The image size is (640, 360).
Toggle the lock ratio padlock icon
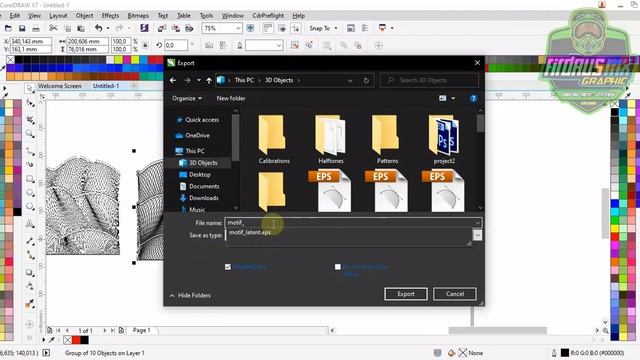pyautogui.click(x=145, y=45)
